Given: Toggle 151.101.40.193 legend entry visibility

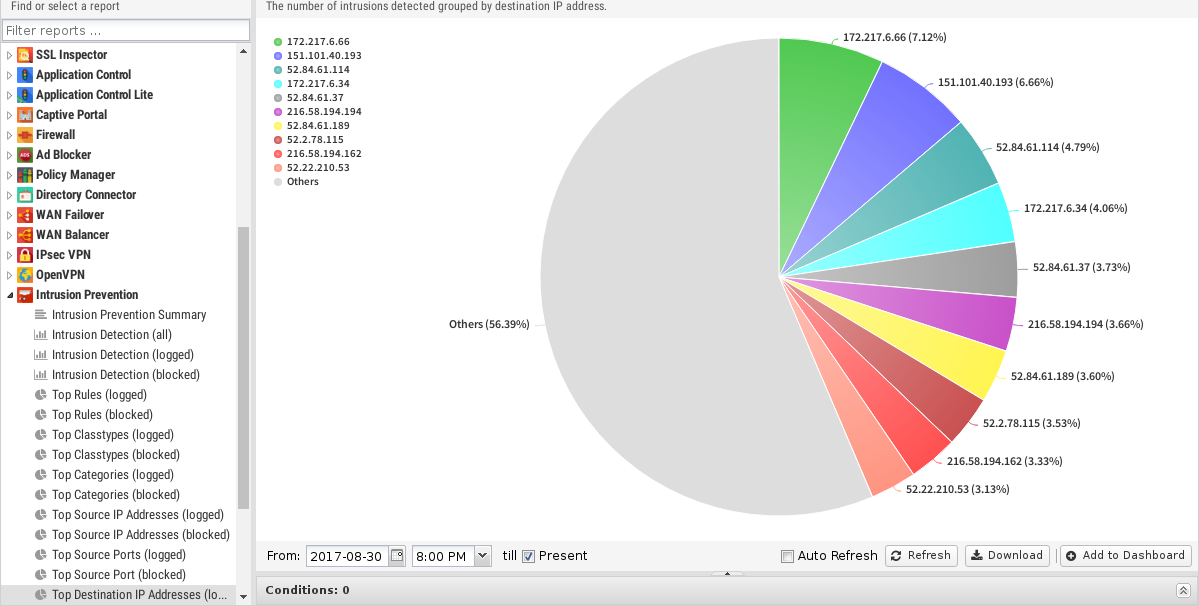Looking at the screenshot, I should coord(317,56).
